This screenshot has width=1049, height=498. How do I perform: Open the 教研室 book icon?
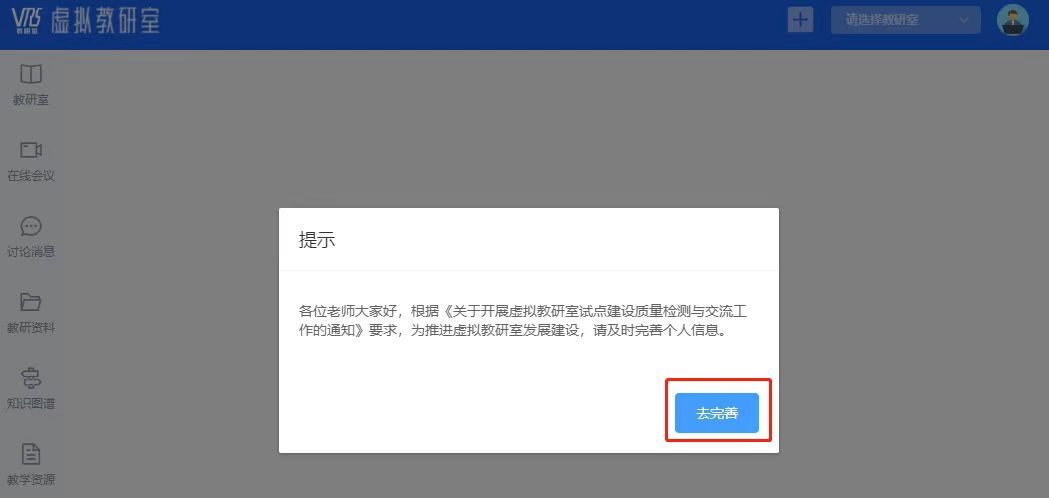31,74
